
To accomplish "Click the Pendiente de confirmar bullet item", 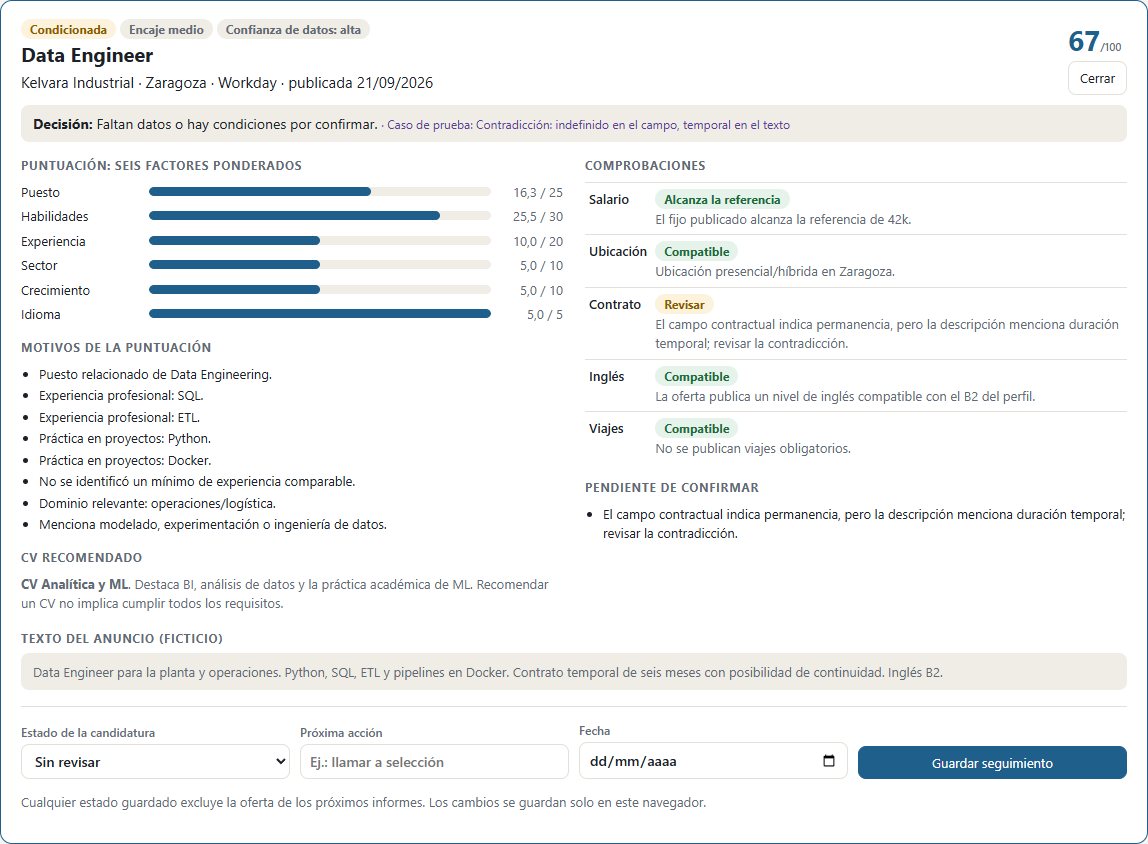I will (864, 524).
